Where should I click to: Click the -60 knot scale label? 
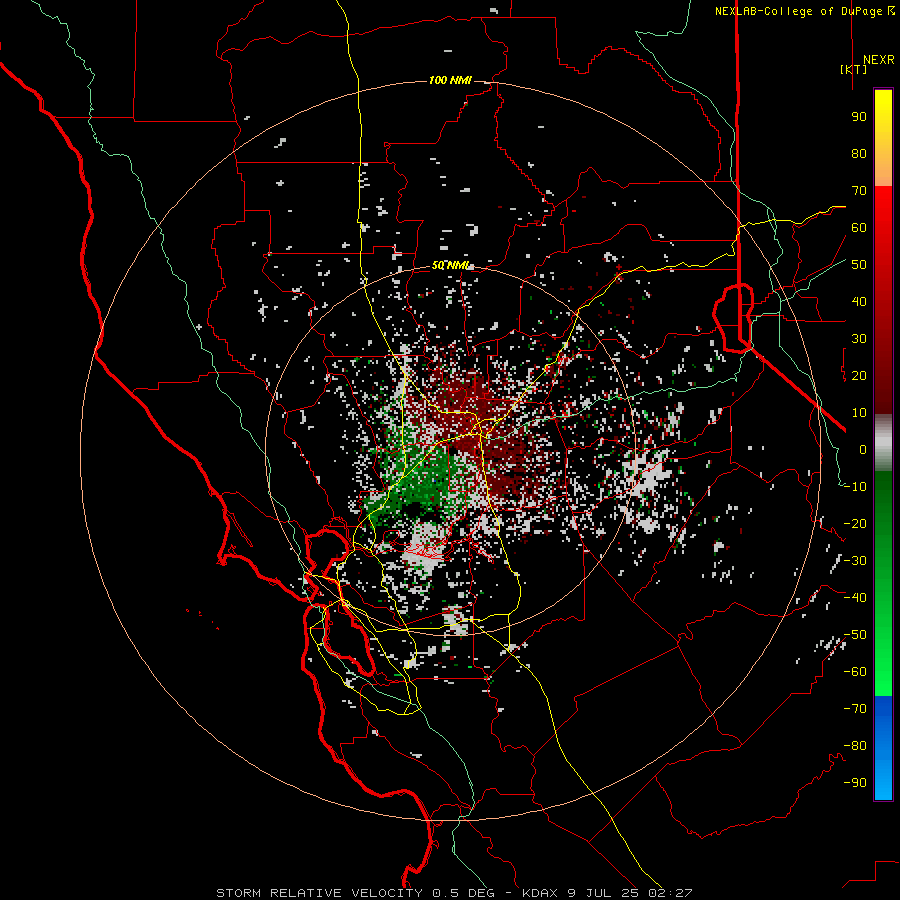(855, 672)
